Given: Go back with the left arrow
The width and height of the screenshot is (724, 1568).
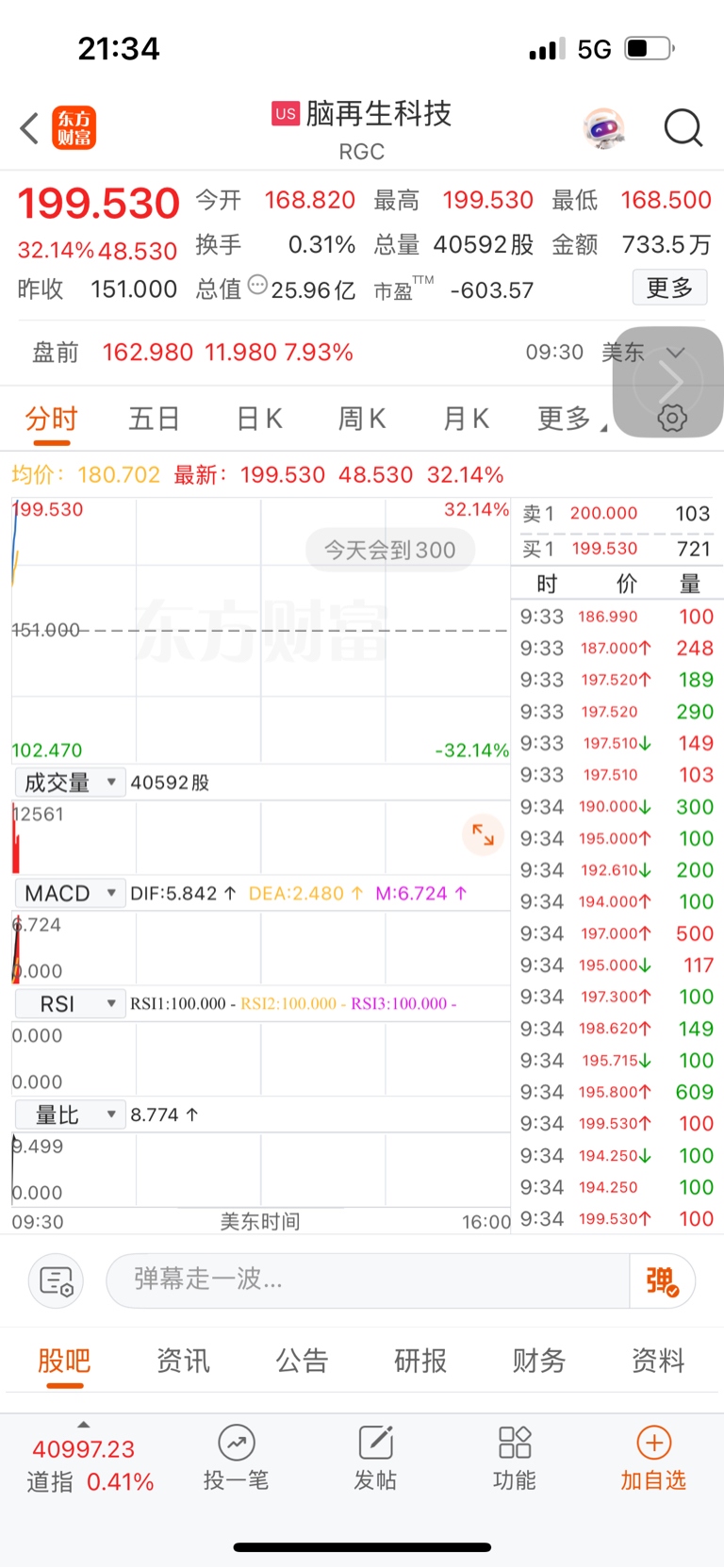Looking at the screenshot, I should pyautogui.click(x=29, y=128).
